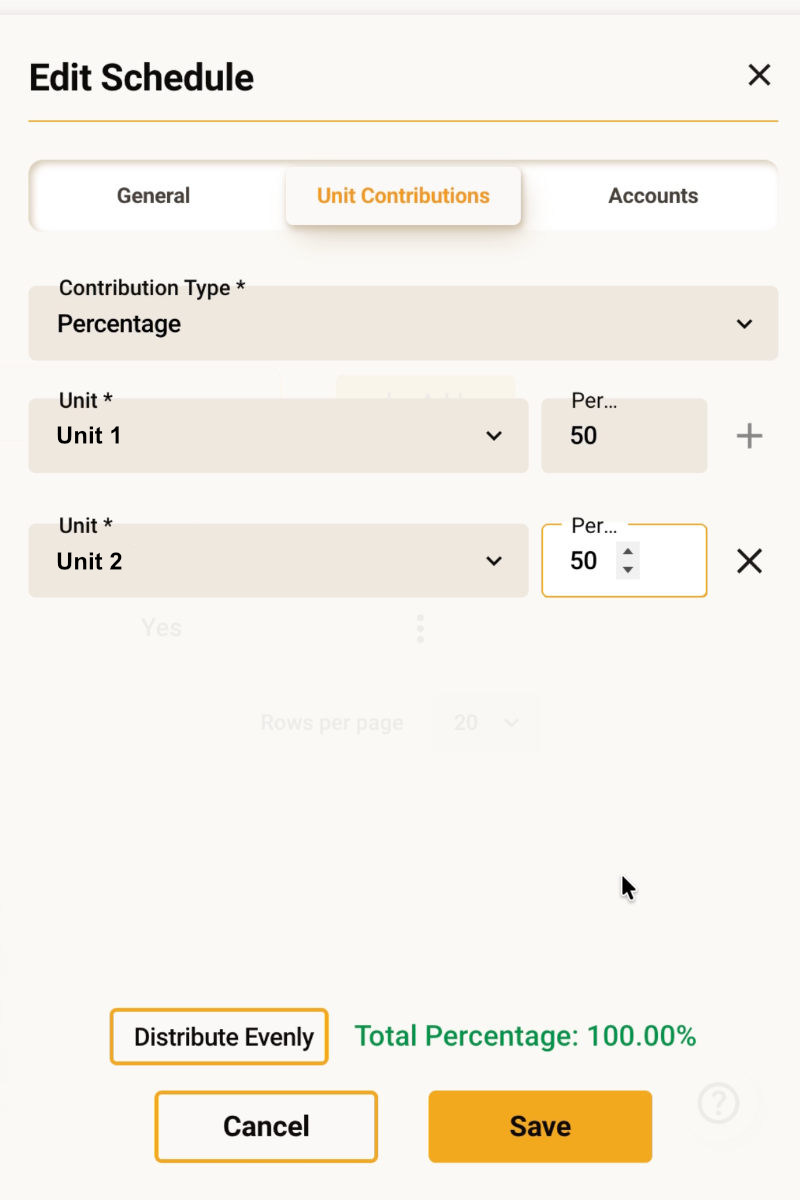The height and width of the screenshot is (1200, 800).
Task: Close the Edit Schedule dialog
Action: click(x=759, y=75)
